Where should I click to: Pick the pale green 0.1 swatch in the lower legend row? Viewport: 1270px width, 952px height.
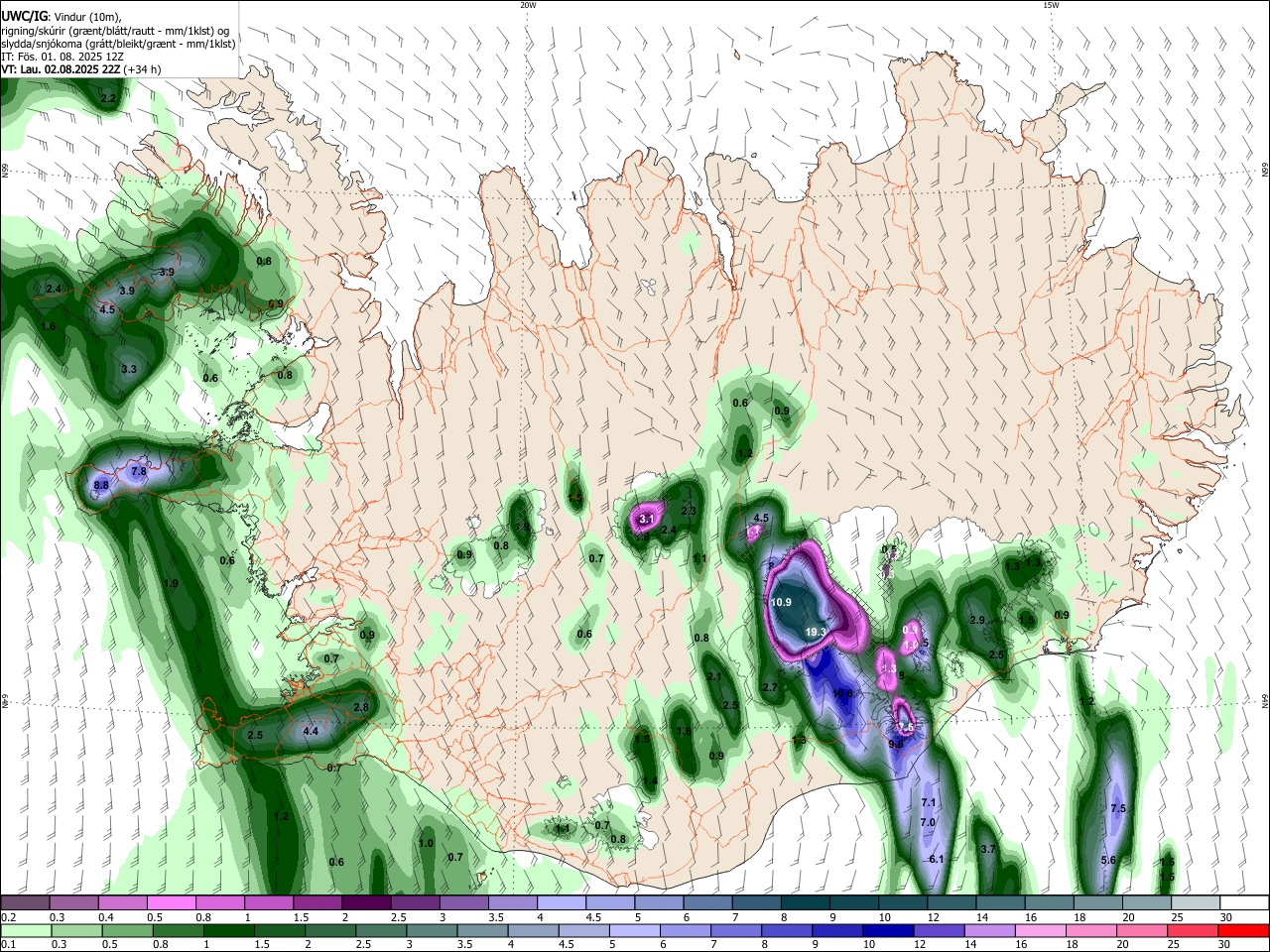(26, 930)
